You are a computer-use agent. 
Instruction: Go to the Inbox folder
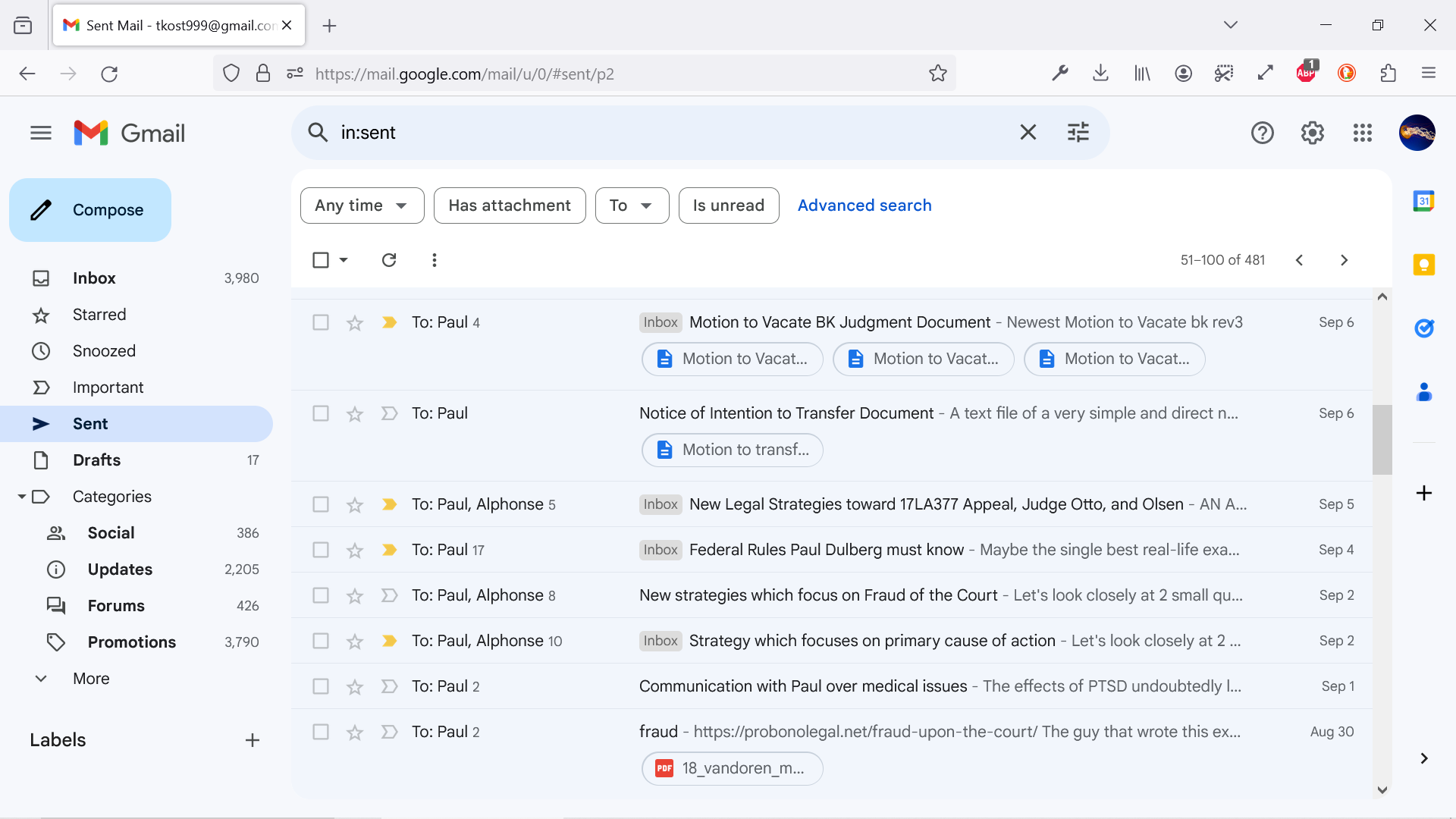(x=94, y=278)
